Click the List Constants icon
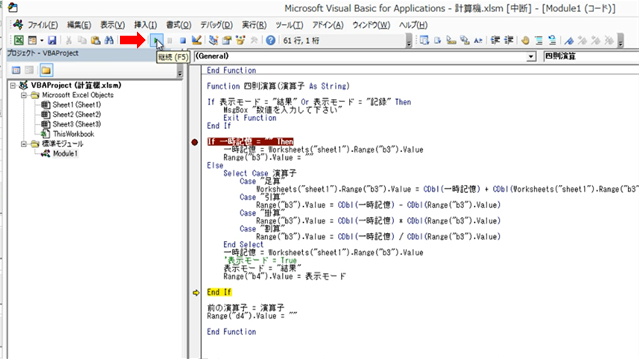The image size is (640, 360). tap(438, 40)
